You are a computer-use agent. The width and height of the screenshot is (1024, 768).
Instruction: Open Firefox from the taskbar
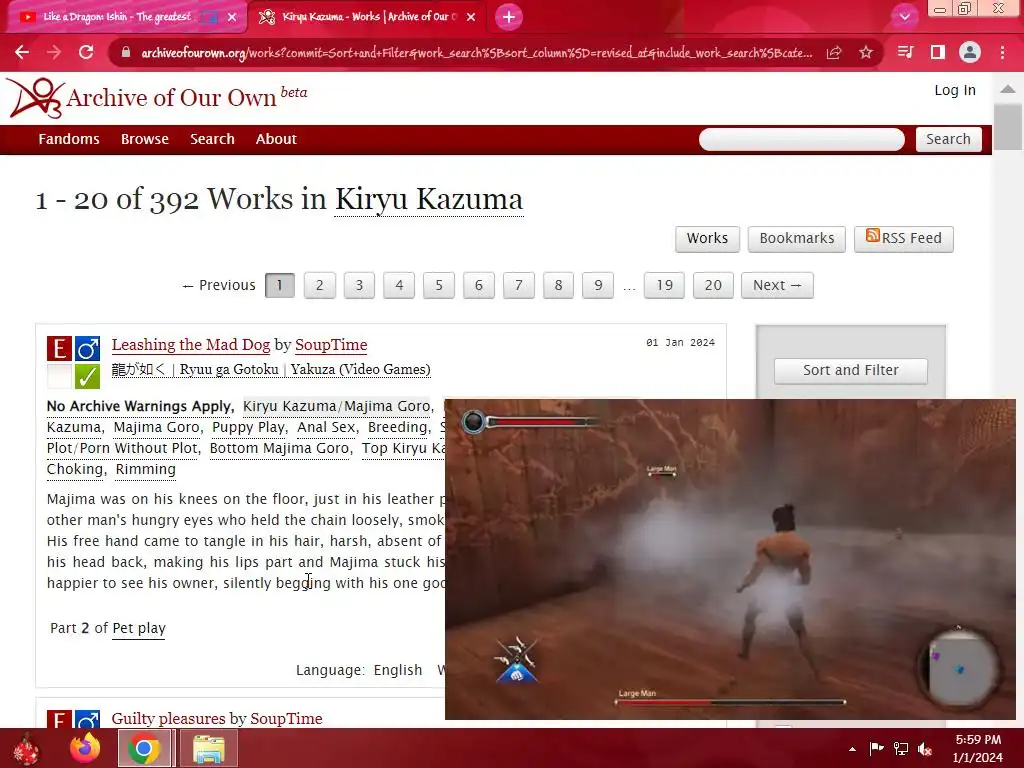(x=86, y=748)
